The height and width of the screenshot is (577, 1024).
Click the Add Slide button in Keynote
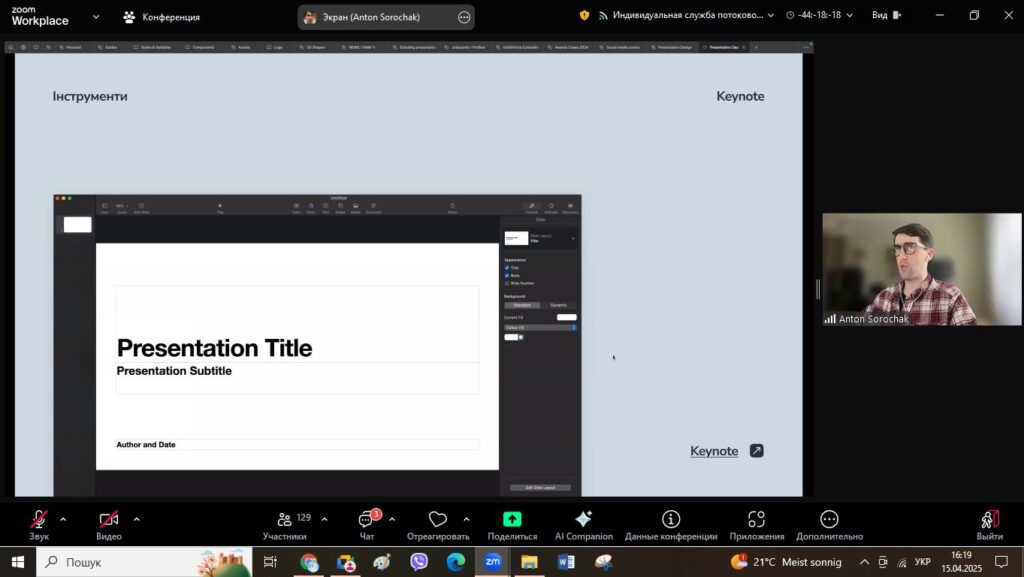point(141,208)
